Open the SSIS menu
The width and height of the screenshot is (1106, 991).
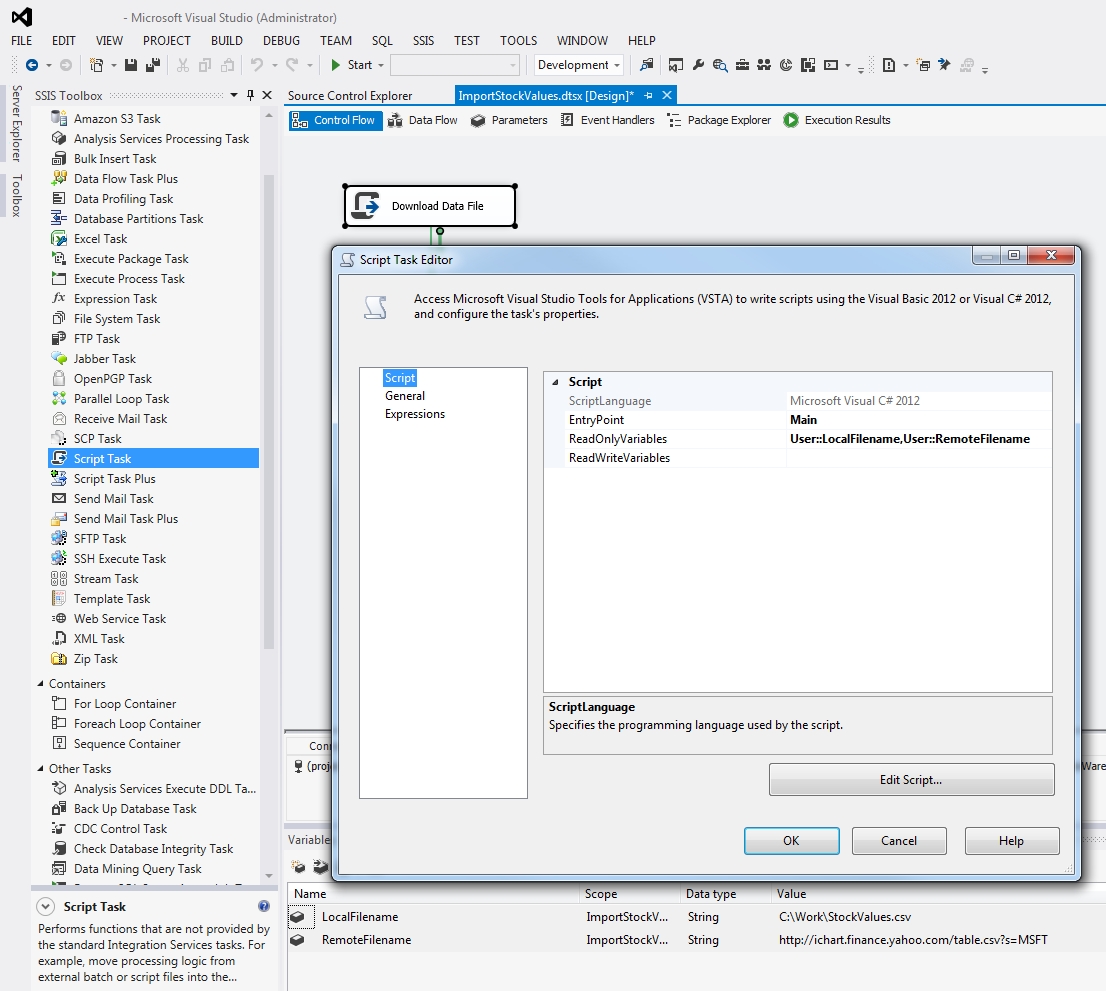tap(423, 41)
